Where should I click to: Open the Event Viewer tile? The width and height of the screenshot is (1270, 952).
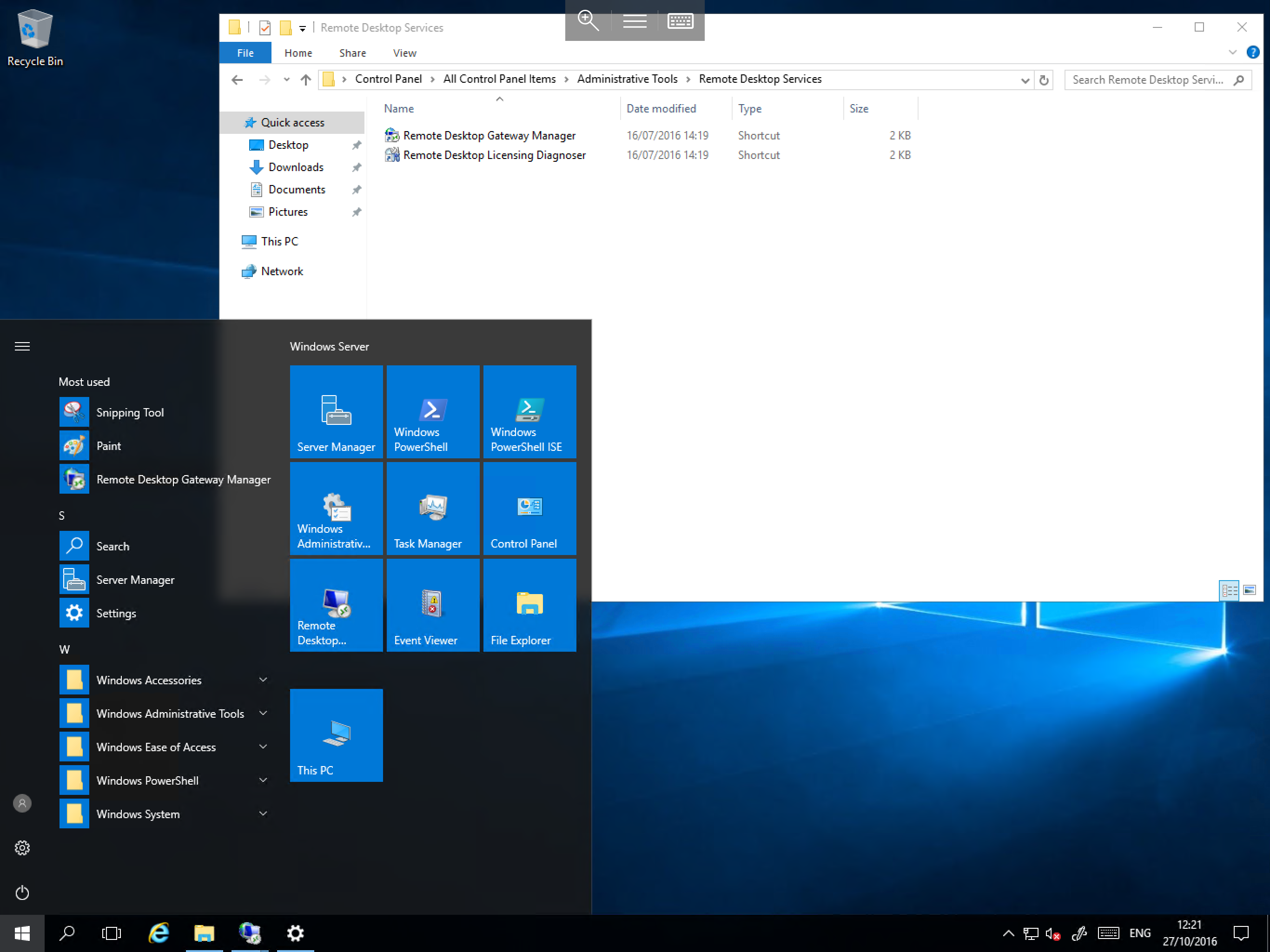[x=433, y=605]
